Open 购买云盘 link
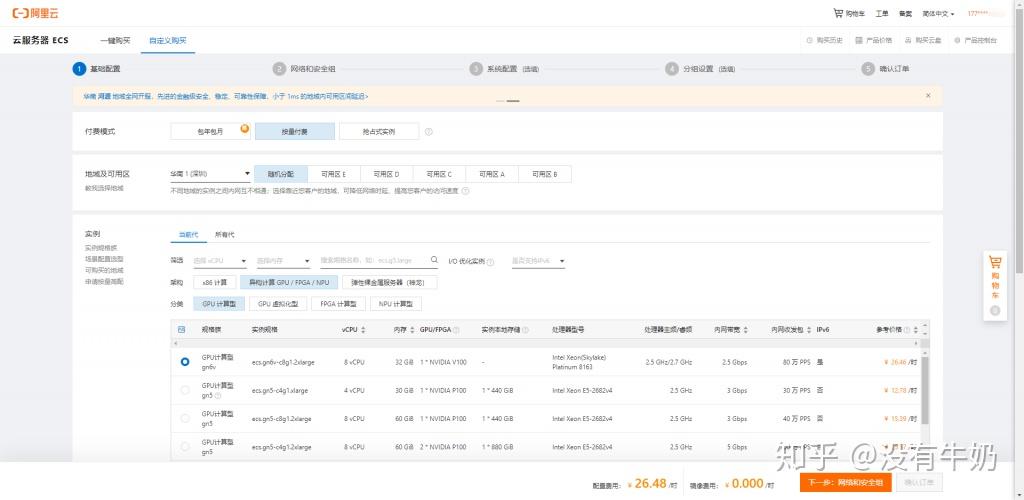The height and width of the screenshot is (500, 1024). pos(923,40)
